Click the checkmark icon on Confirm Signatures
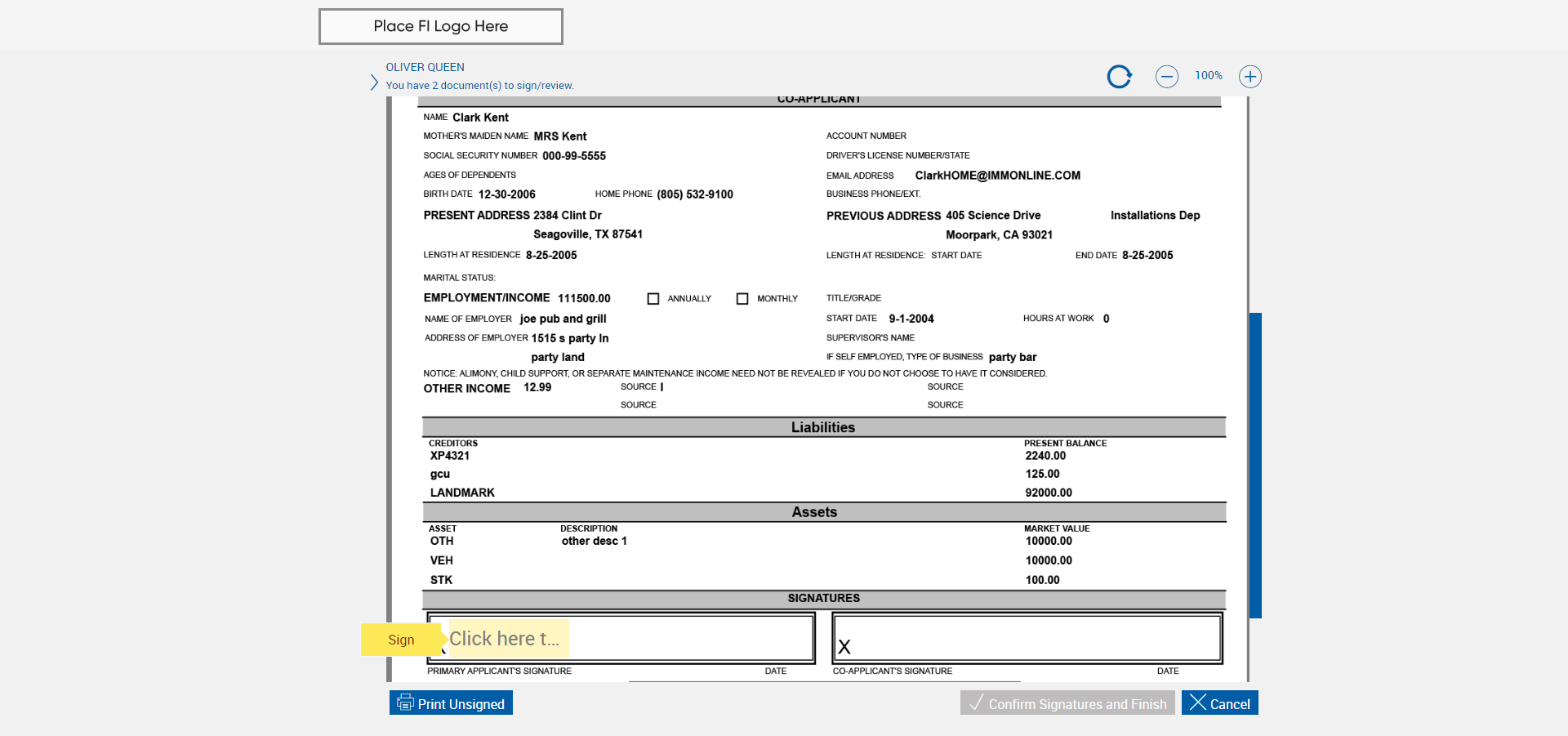The width and height of the screenshot is (1568, 736). pos(976,703)
